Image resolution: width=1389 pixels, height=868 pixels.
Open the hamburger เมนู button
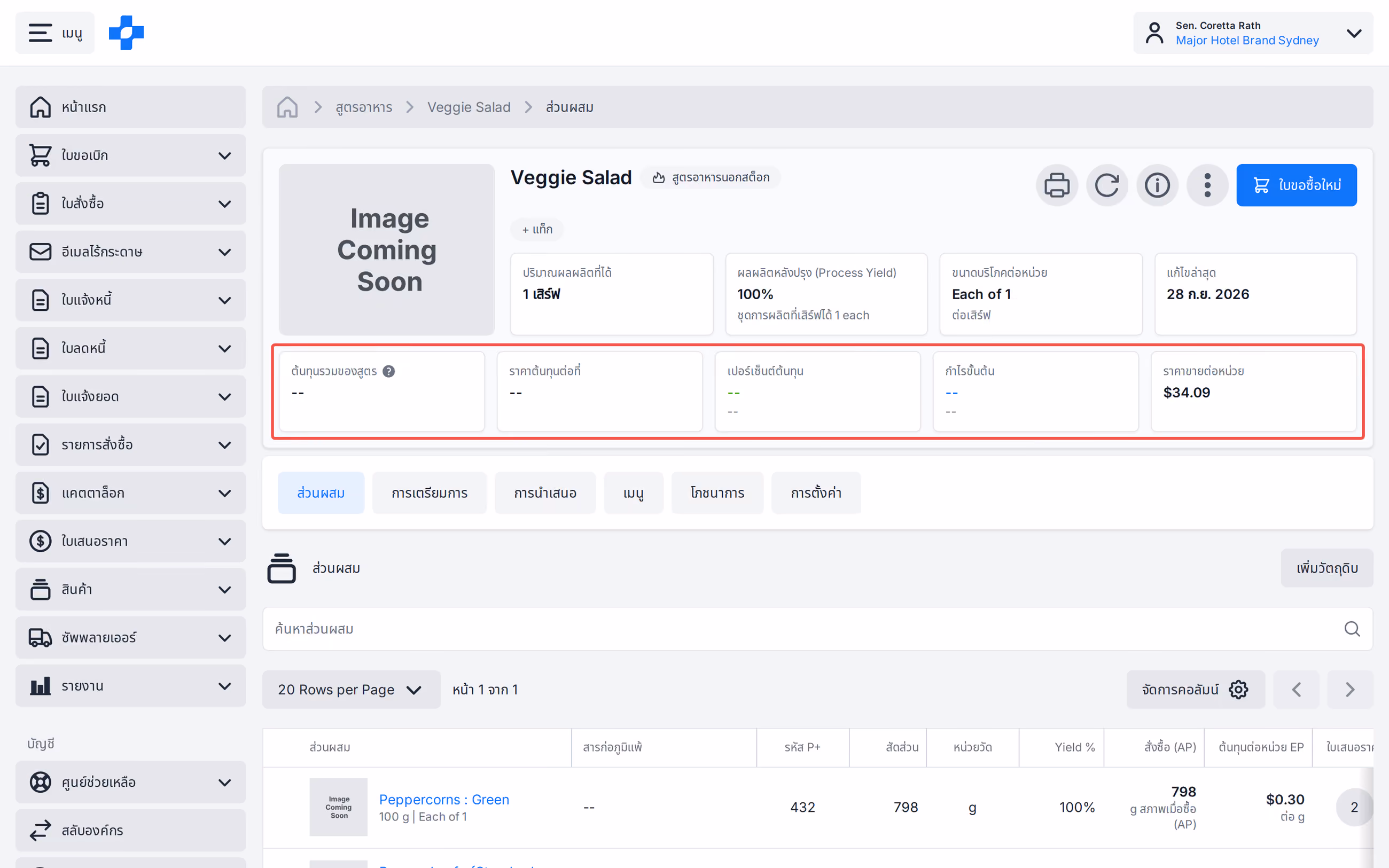coord(55,33)
